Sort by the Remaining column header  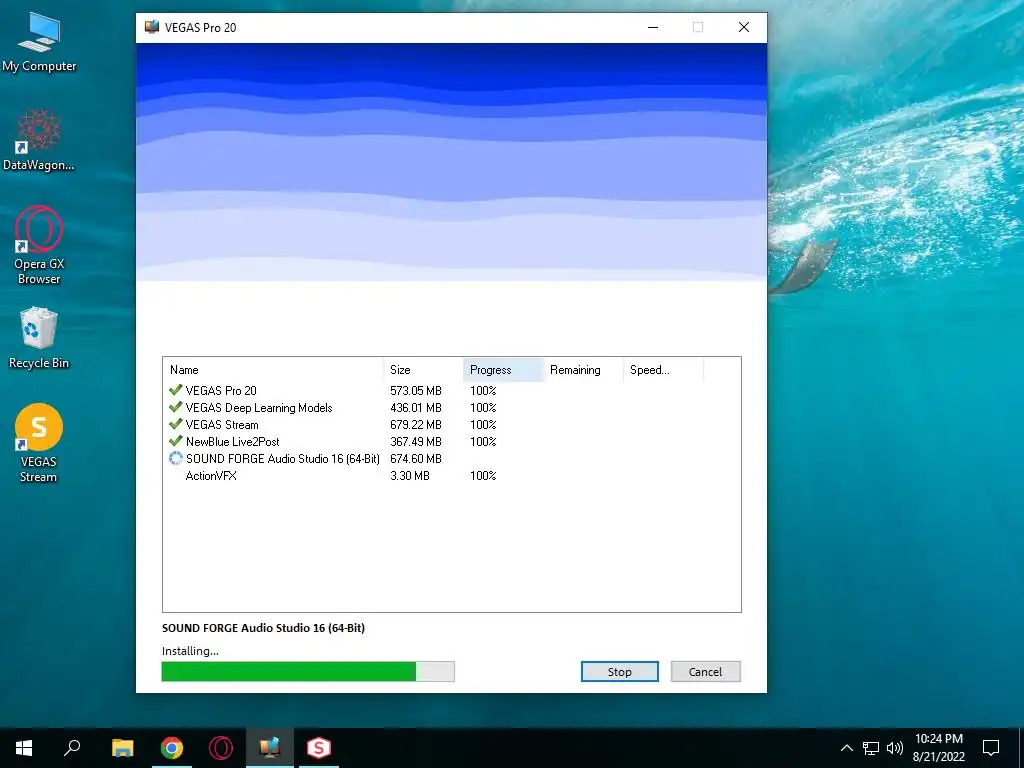point(583,370)
